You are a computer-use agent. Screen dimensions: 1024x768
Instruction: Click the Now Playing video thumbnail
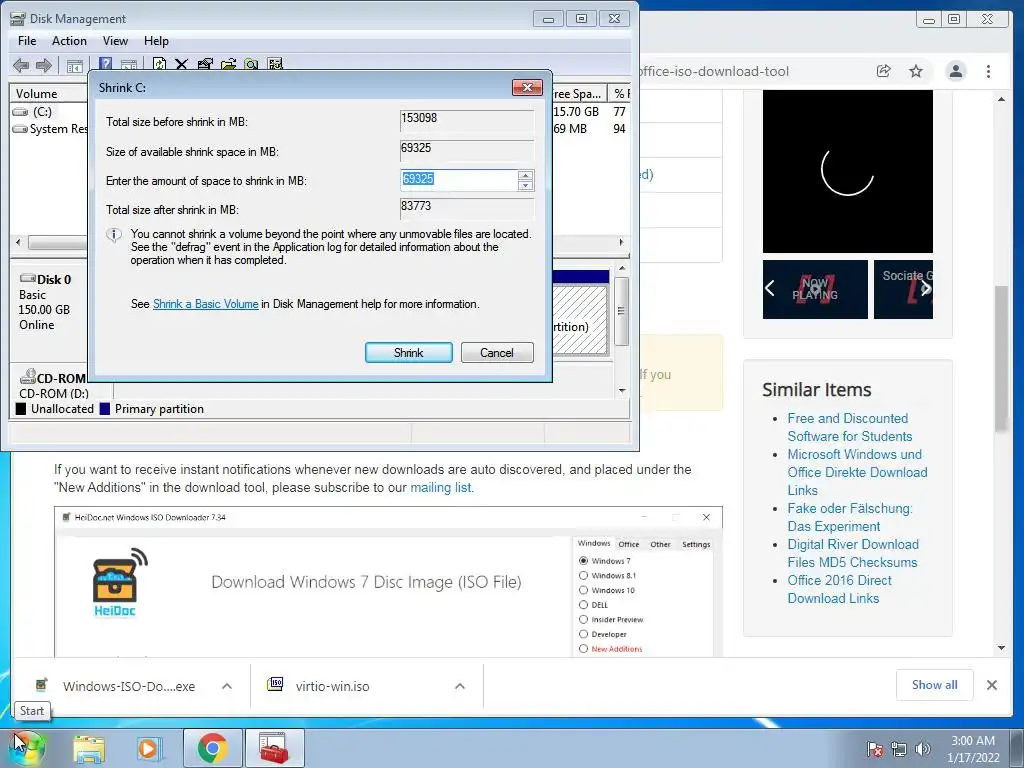coord(815,289)
